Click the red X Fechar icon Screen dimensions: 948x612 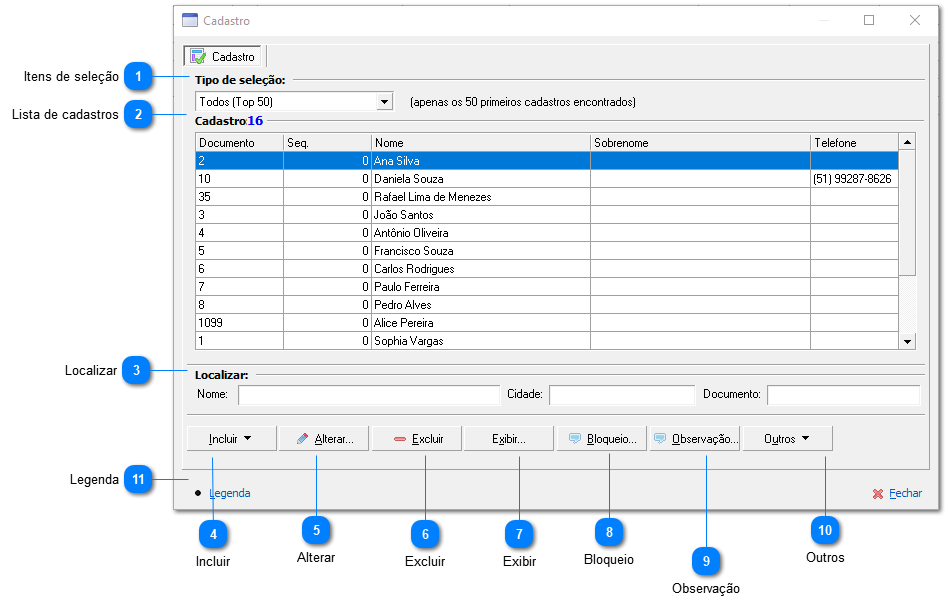point(878,494)
